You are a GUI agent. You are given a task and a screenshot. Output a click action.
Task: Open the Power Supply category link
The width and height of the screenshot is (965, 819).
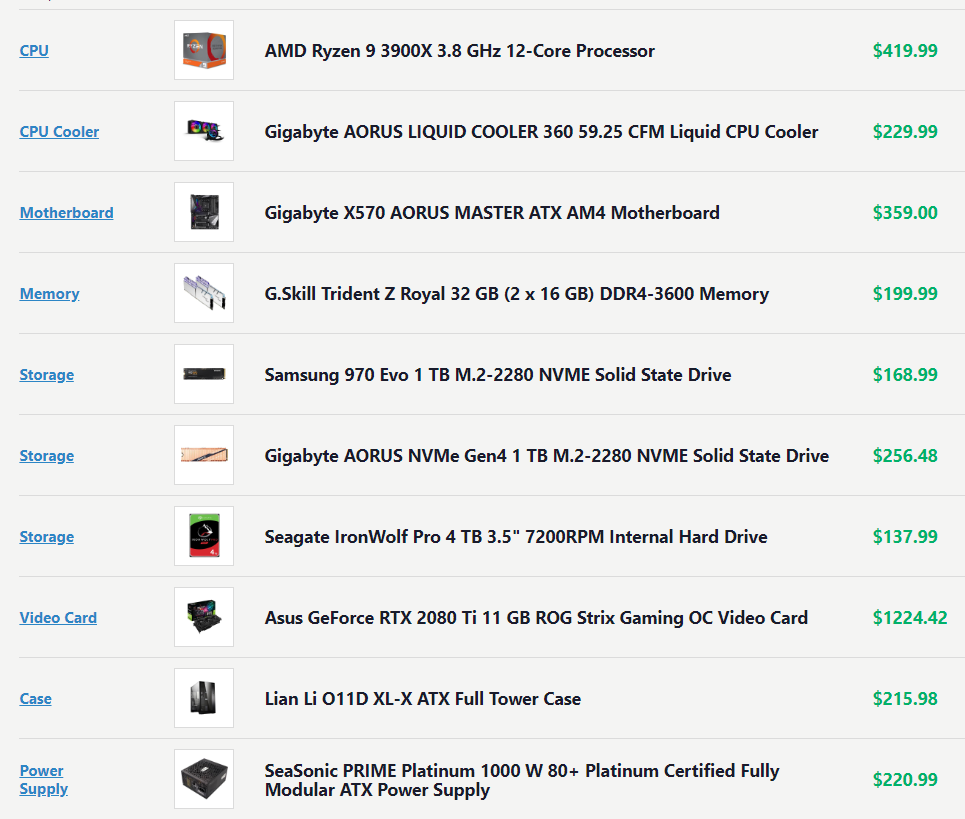43,780
